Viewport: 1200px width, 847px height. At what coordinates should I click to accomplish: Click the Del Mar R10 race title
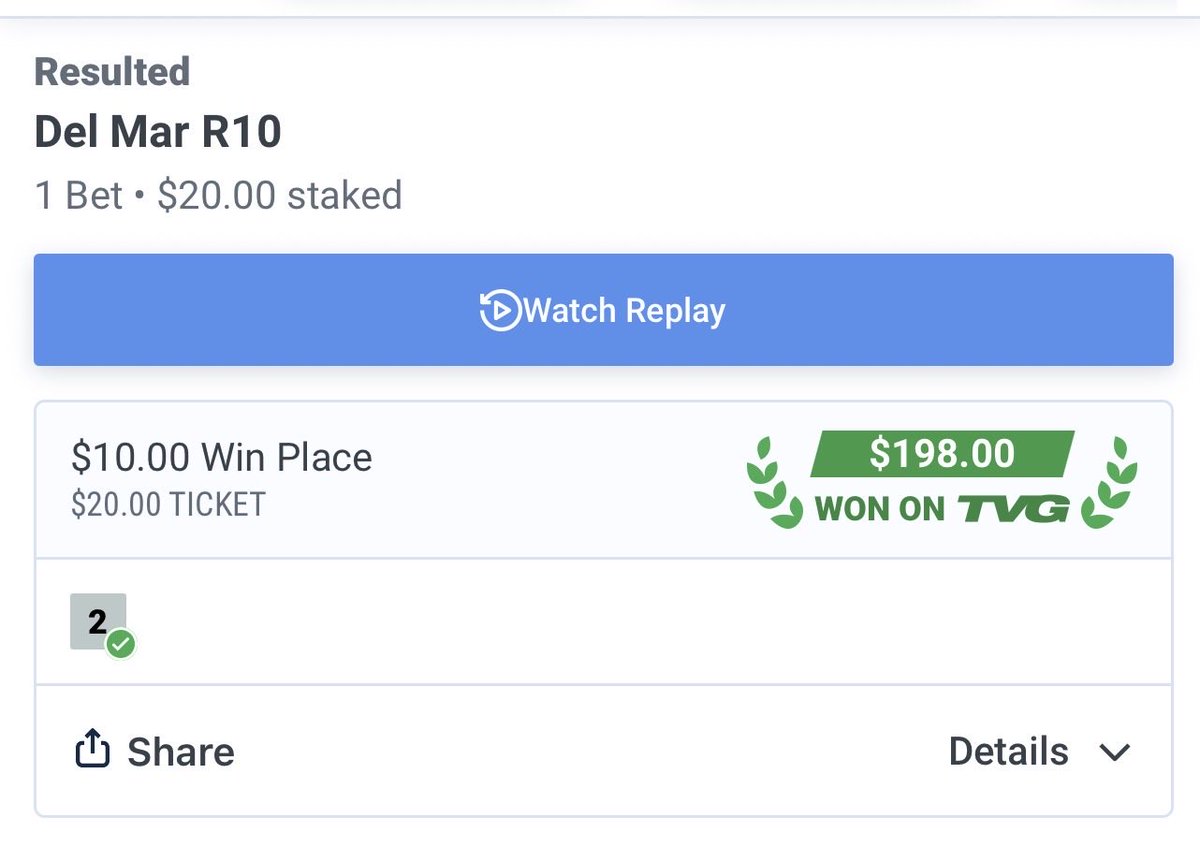click(x=157, y=132)
